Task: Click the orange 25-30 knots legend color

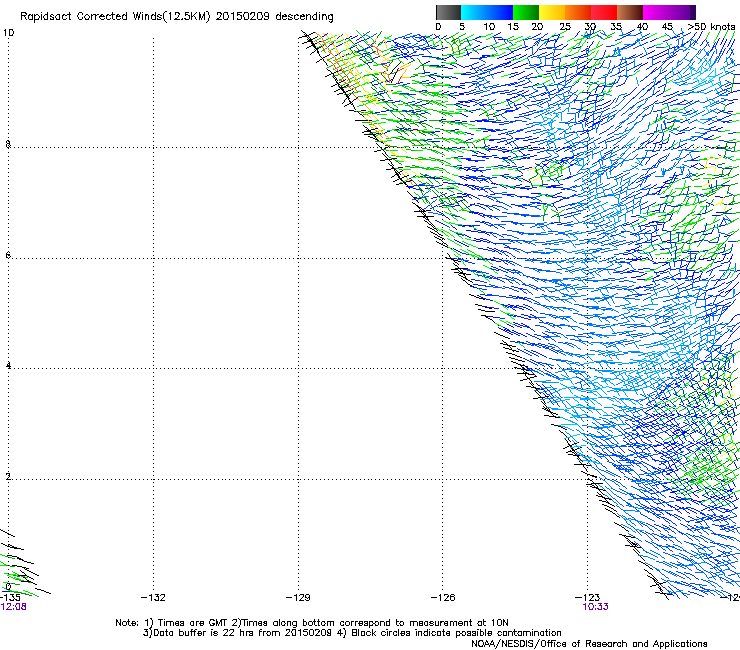Action: tap(578, 12)
